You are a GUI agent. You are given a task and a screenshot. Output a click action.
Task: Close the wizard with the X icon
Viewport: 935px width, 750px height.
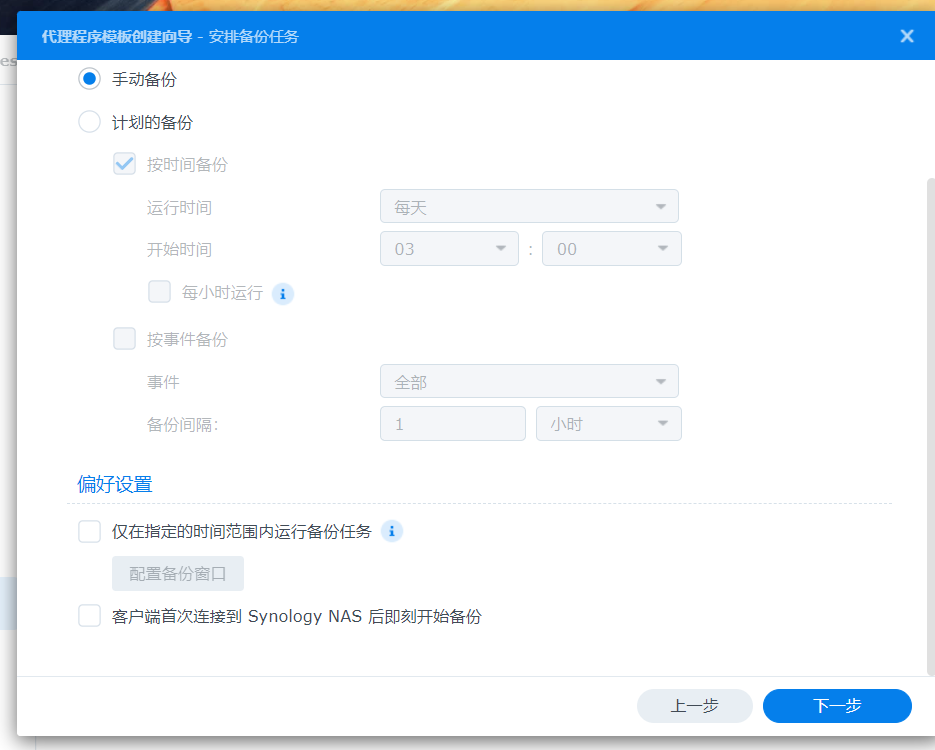click(x=907, y=36)
